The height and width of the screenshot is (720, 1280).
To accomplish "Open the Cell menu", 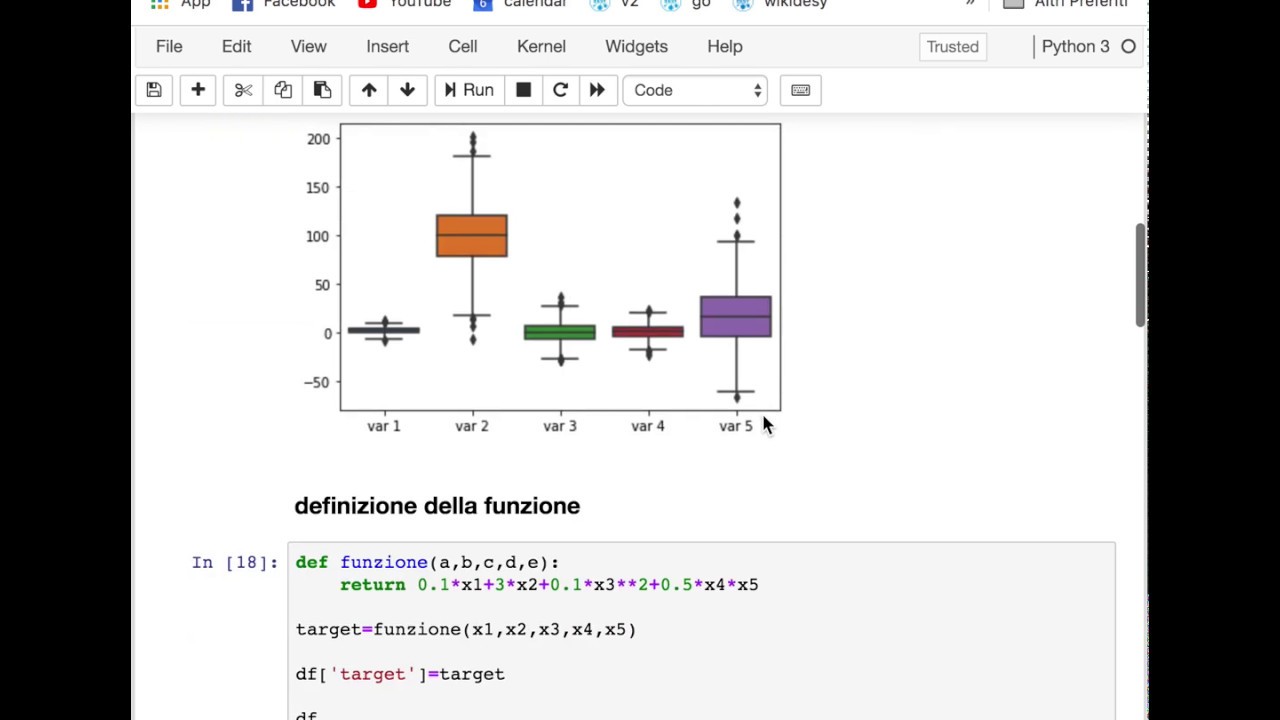I will point(462,46).
